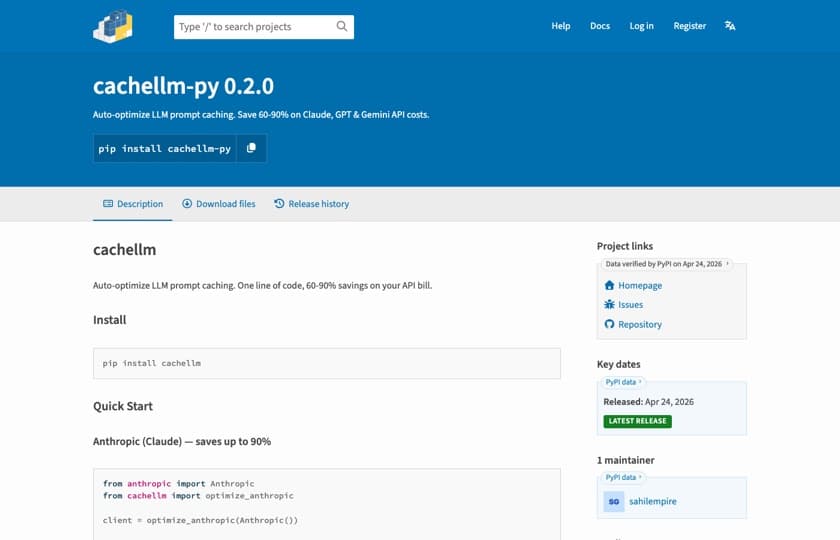Viewport: 840px width, 540px height.
Task: Click 'Released: Apr 24, 2026' text
Action: point(648,402)
